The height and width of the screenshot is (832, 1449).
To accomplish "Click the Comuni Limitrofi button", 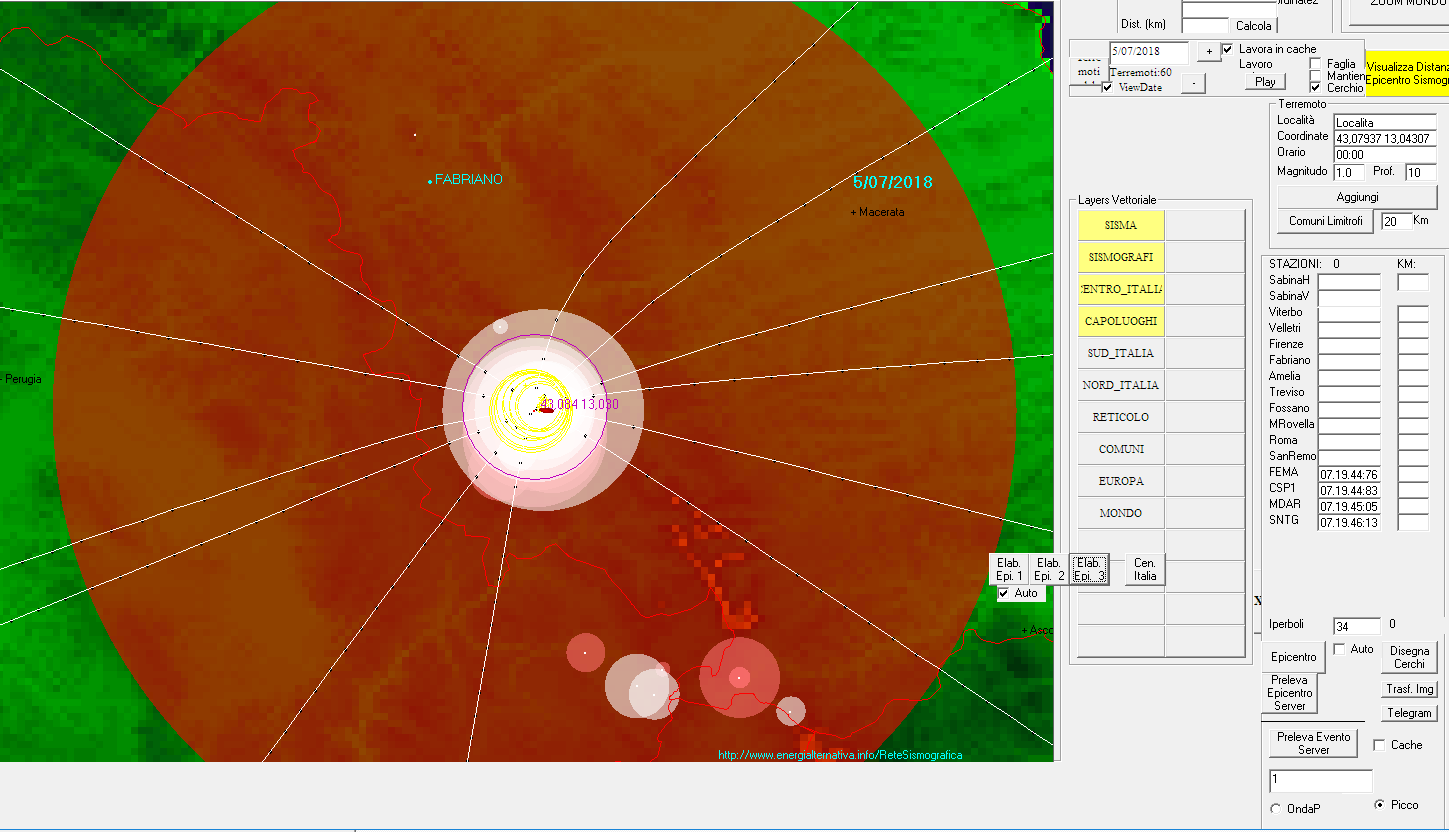I will coord(1326,221).
